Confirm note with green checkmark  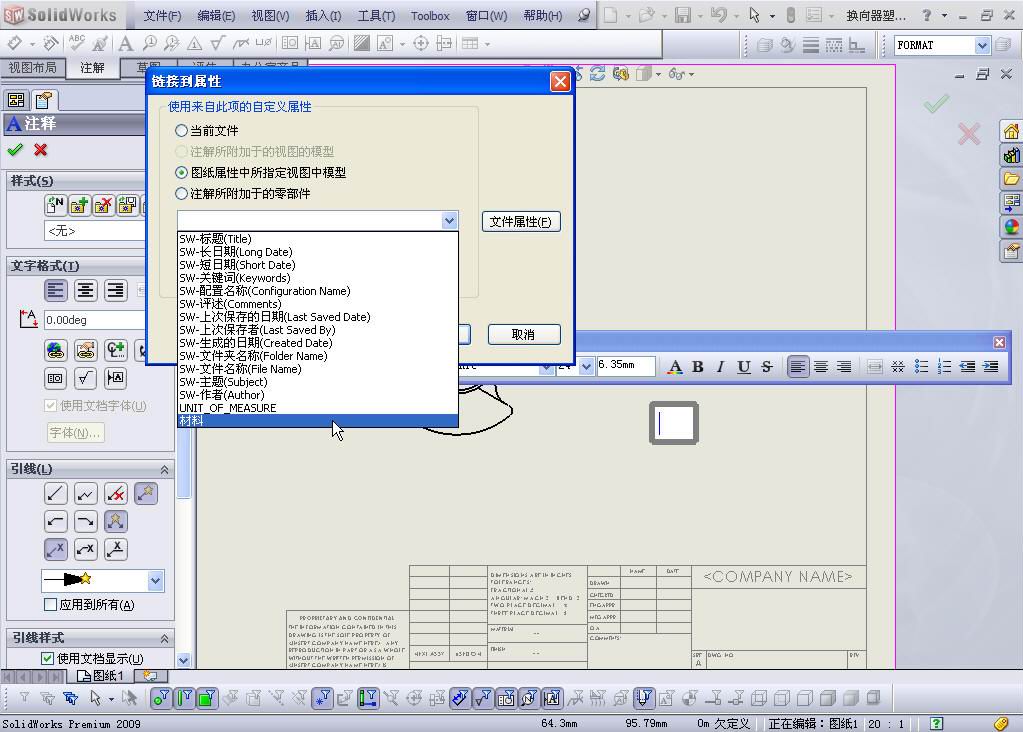[x=15, y=150]
